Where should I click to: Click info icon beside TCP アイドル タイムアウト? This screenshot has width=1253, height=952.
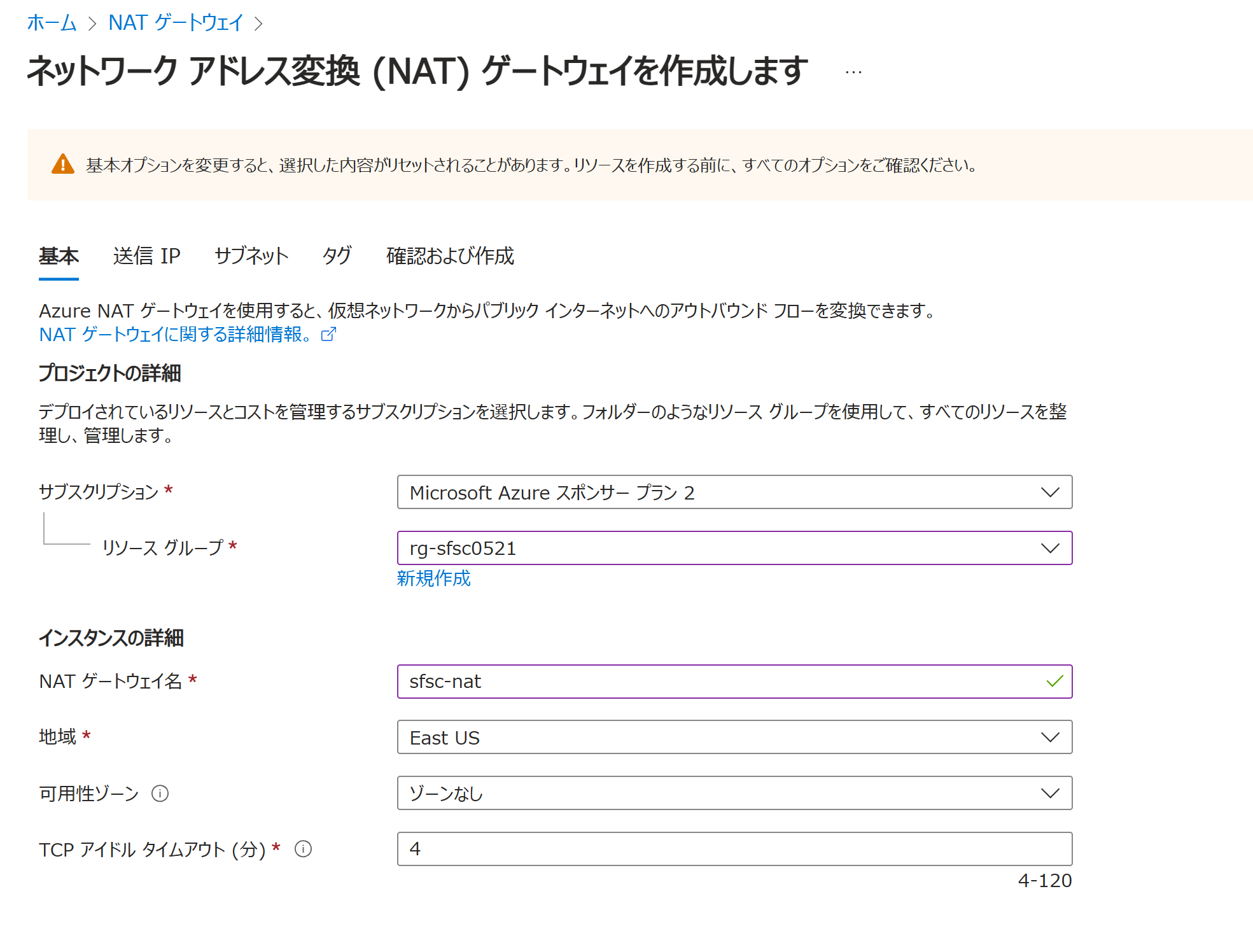click(x=303, y=849)
